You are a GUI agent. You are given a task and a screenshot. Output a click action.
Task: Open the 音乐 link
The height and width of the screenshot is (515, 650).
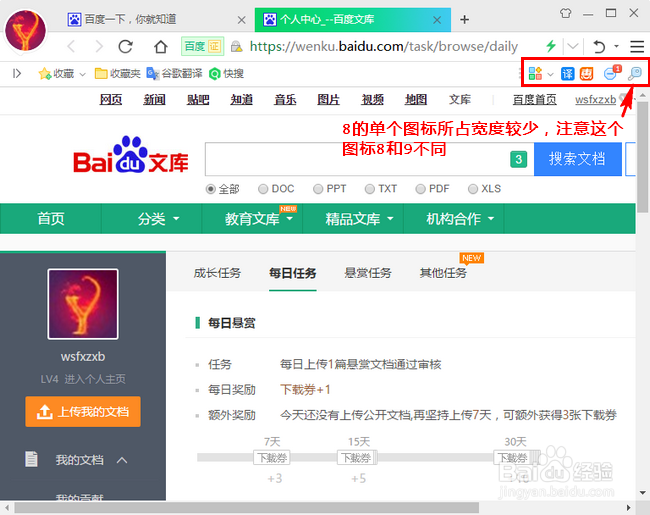285,100
